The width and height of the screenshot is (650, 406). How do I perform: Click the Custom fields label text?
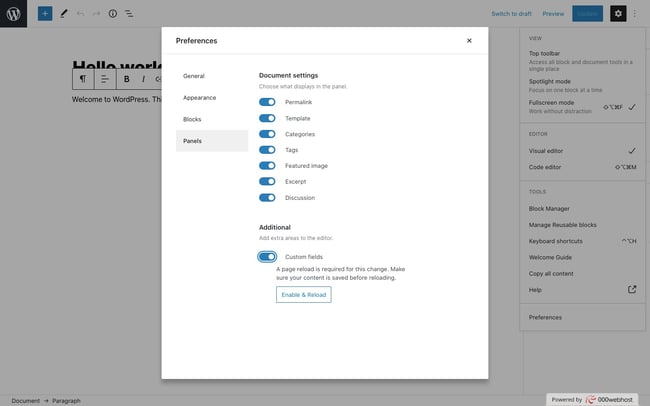click(304, 257)
